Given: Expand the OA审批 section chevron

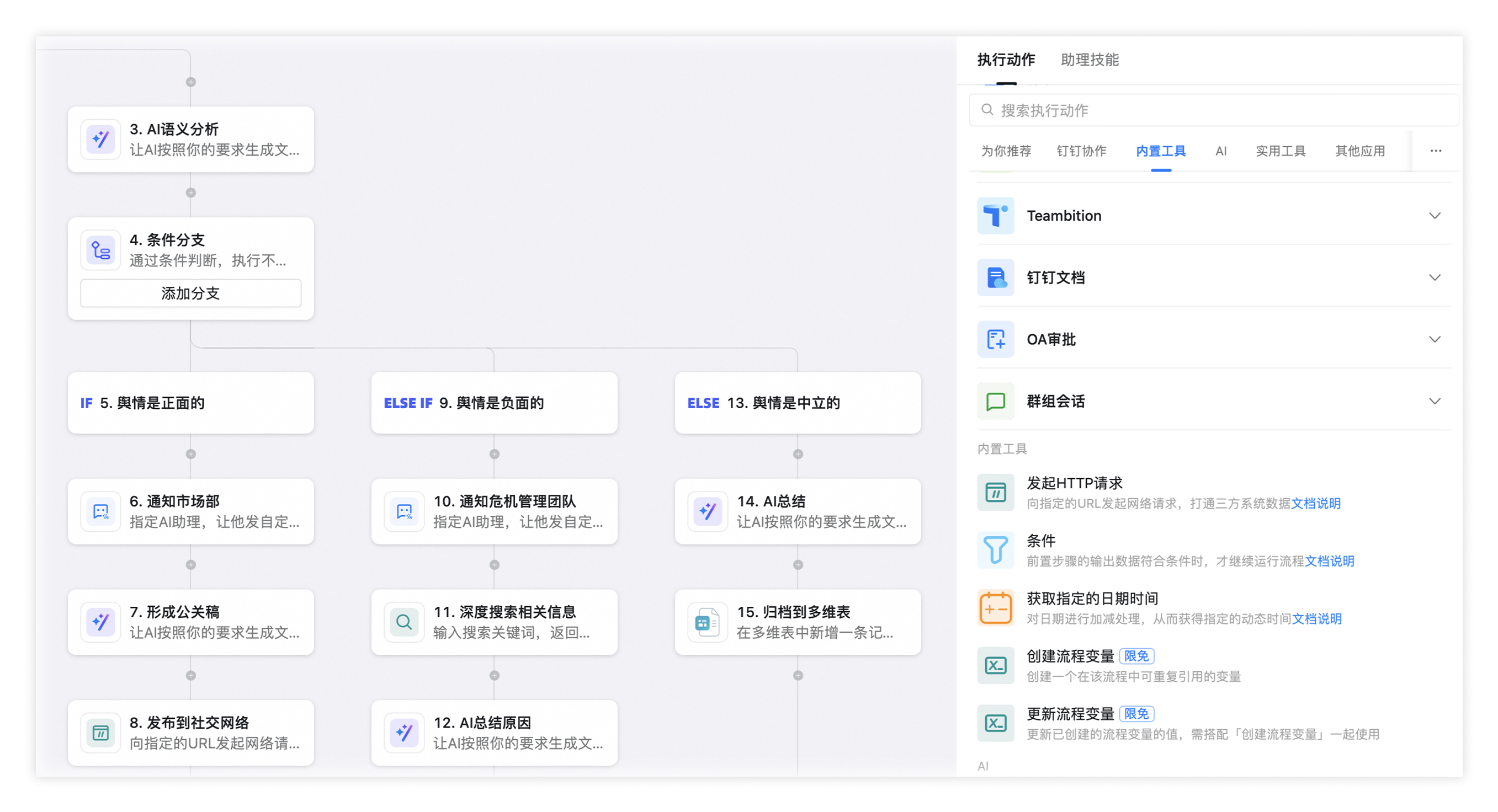Looking at the screenshot, I should (1434, 339).
